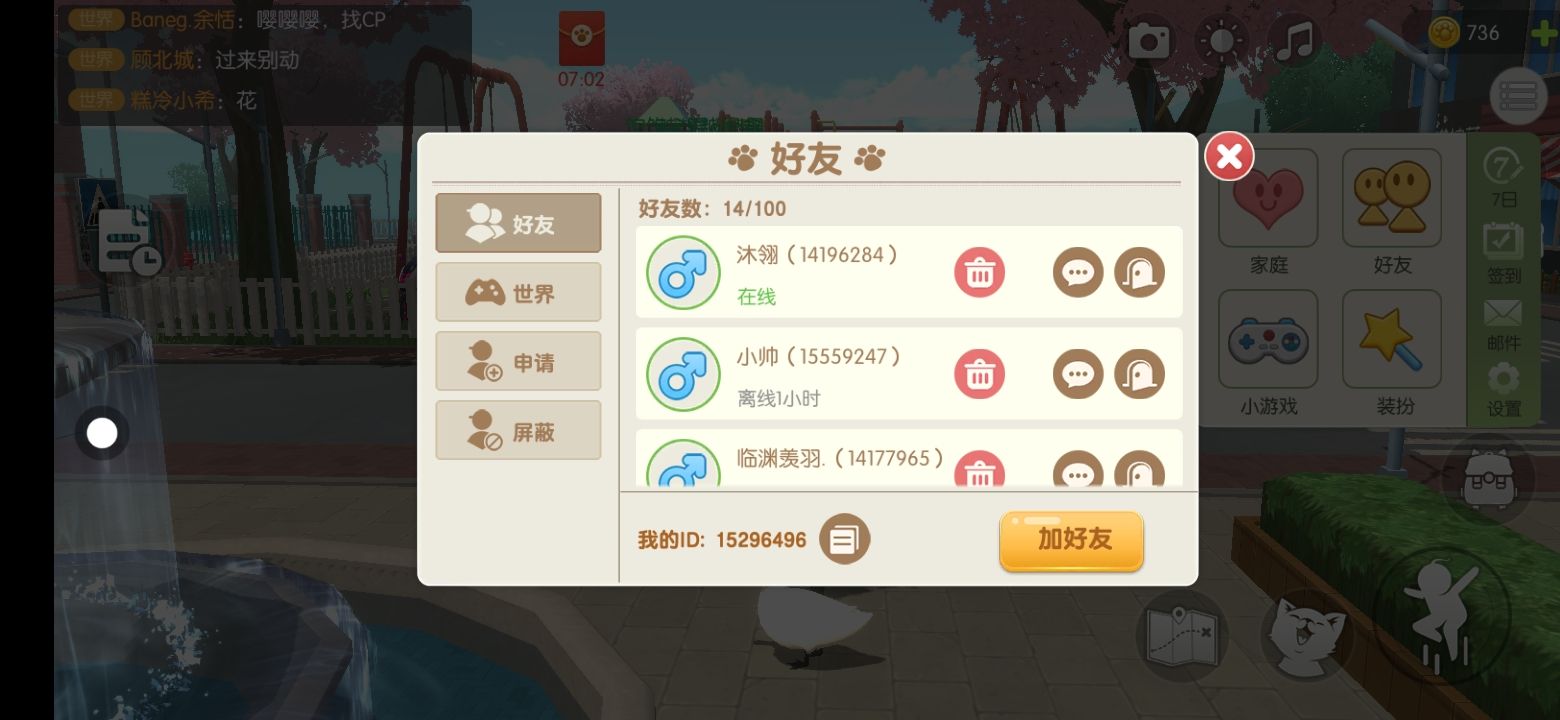Image resolution: width=1560 pixels, height=720 pixels.
Task: Delete friend 沐翎 with trash icon
Action: [x=979, y=272]
